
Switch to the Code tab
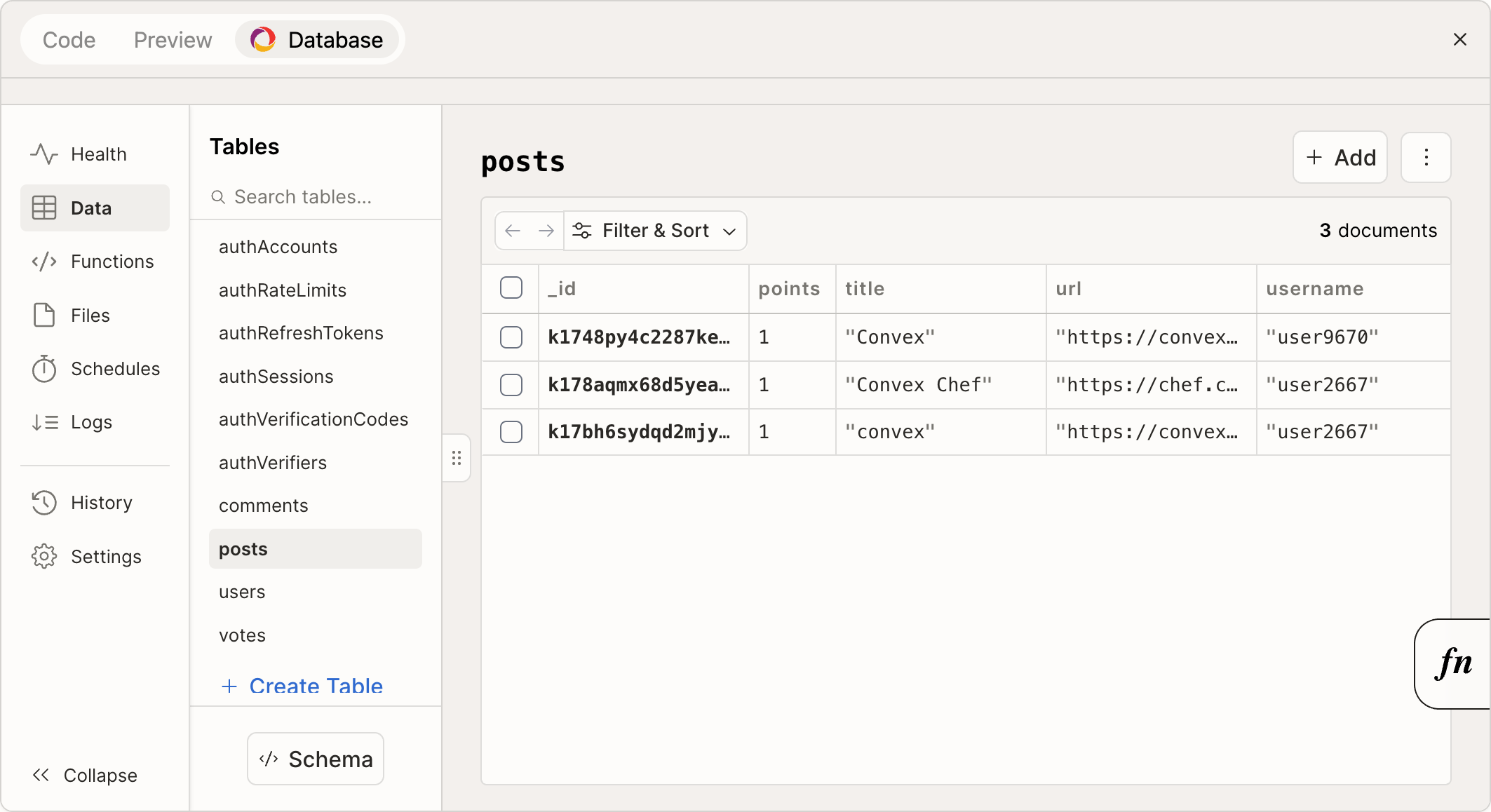point(69,40)
